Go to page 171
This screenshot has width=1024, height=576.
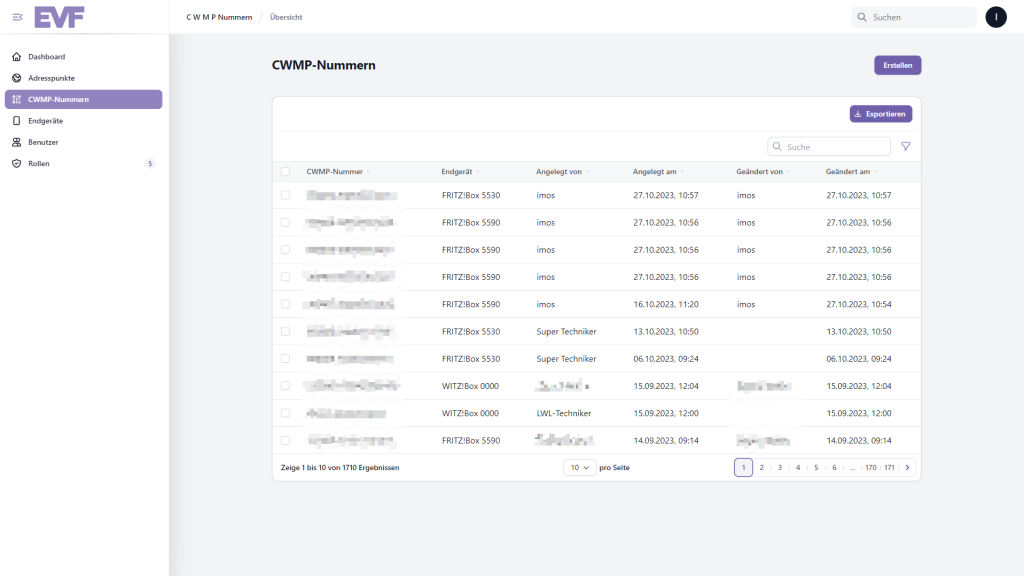click(x=889, y=468)
